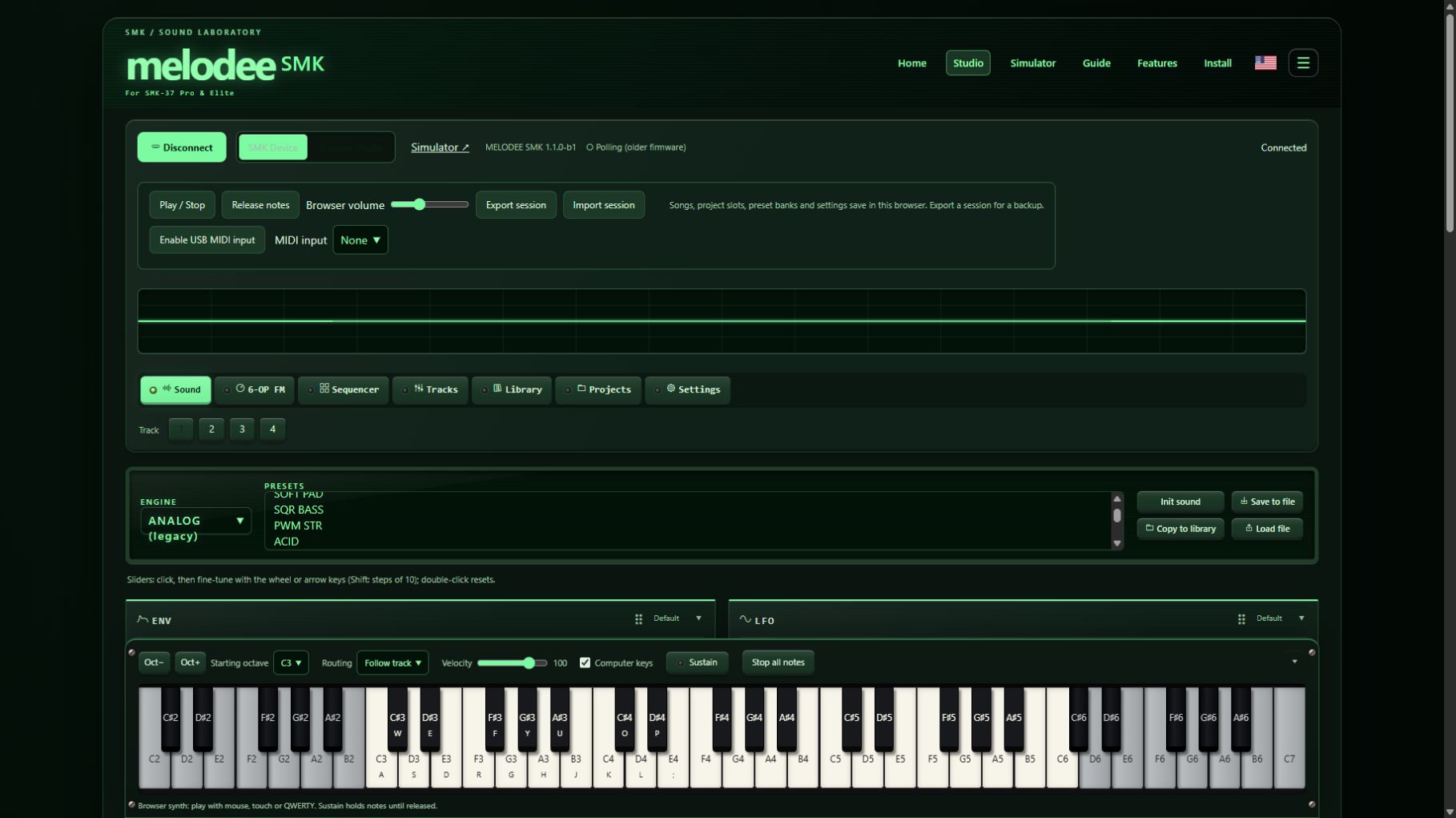1456x818 pixels.
Task: Raise octave with Oct+ button
Action: click(190, 663)
